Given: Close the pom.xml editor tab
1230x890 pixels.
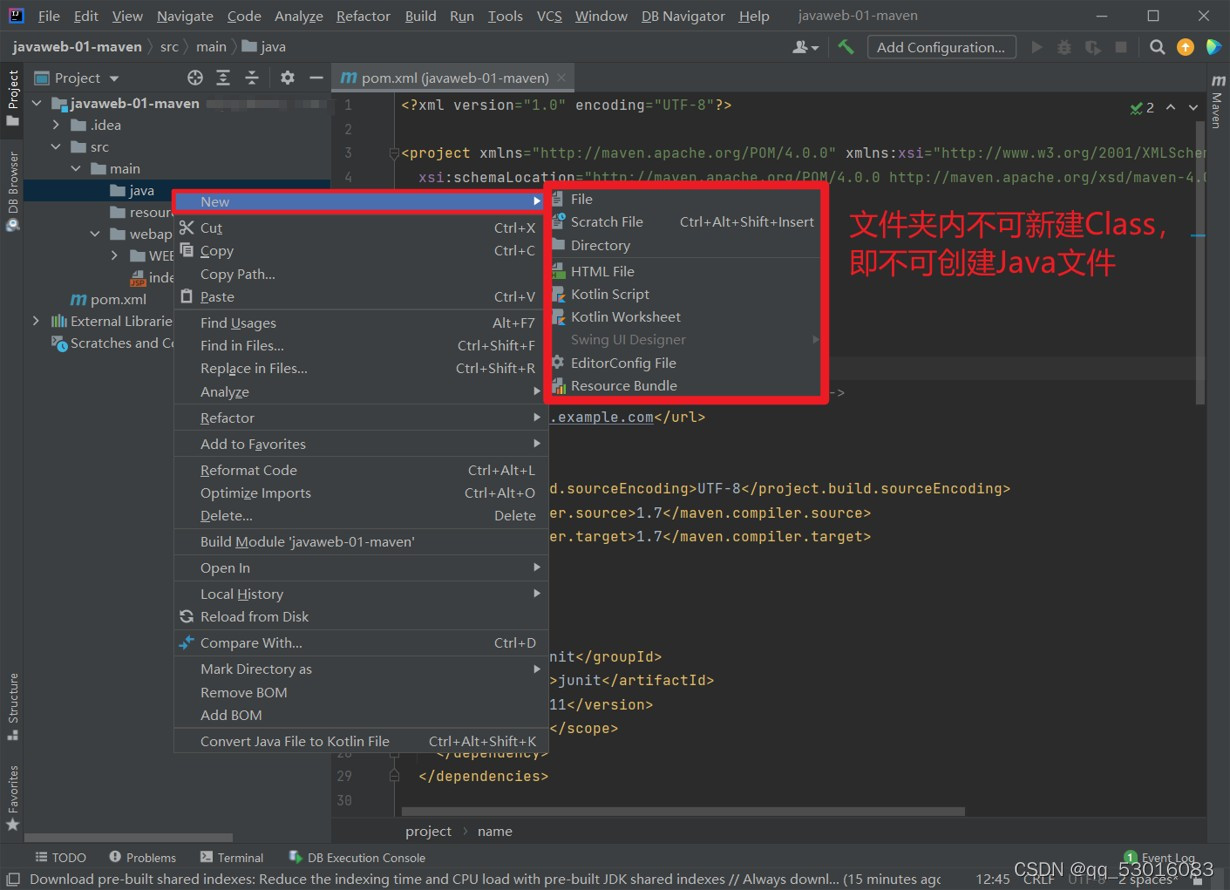Looking at the screenshot, I should [x=562, y=78].
